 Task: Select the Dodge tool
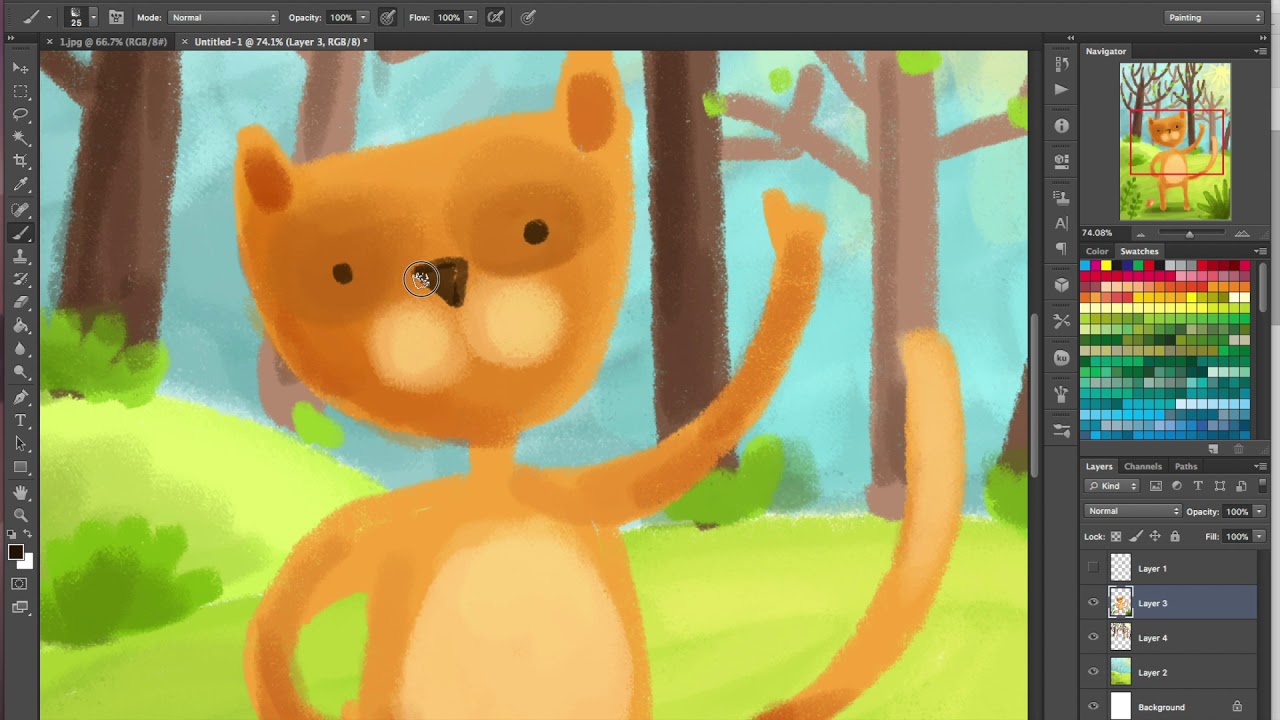point(20,372)
